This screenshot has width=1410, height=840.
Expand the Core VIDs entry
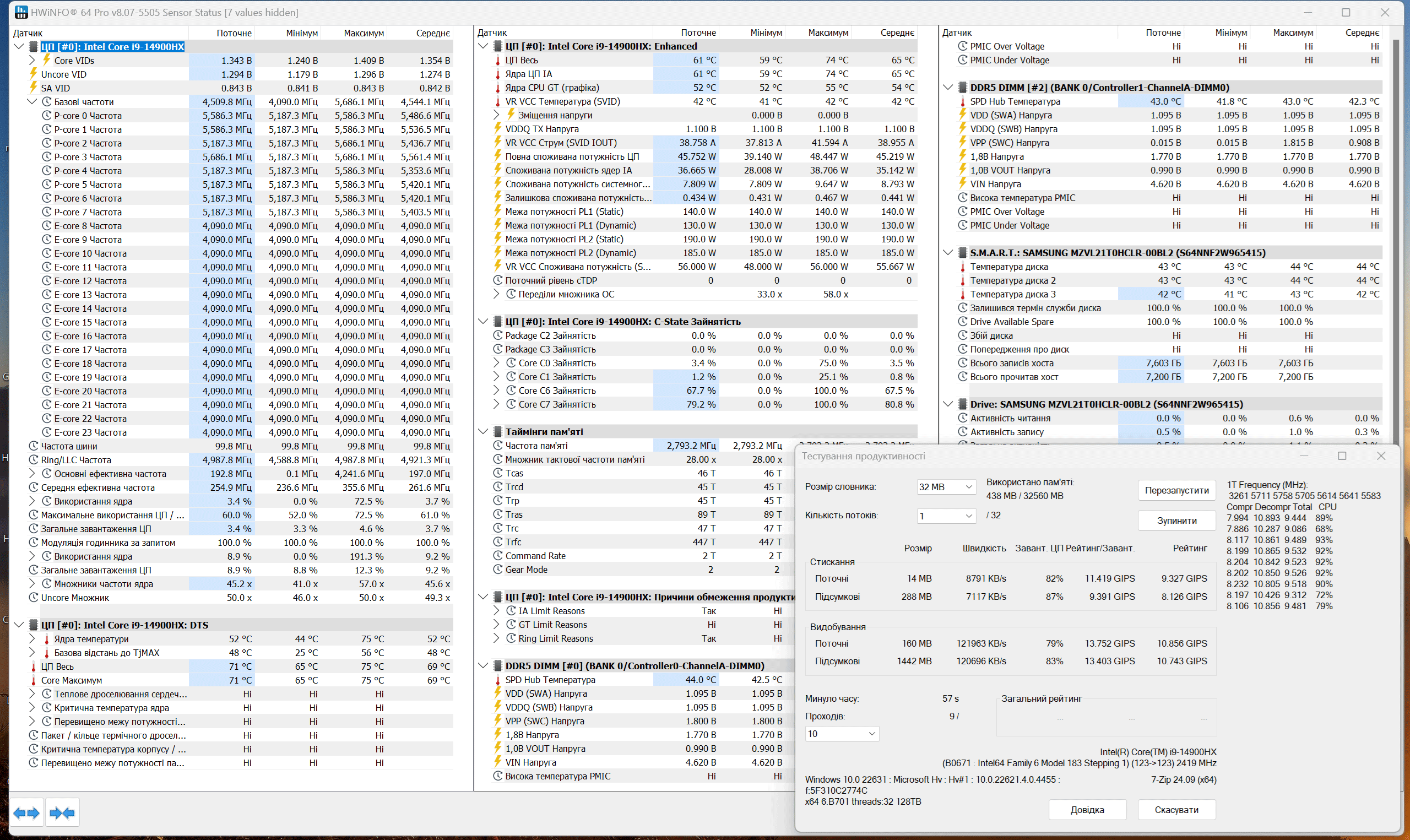coord(32,61)
